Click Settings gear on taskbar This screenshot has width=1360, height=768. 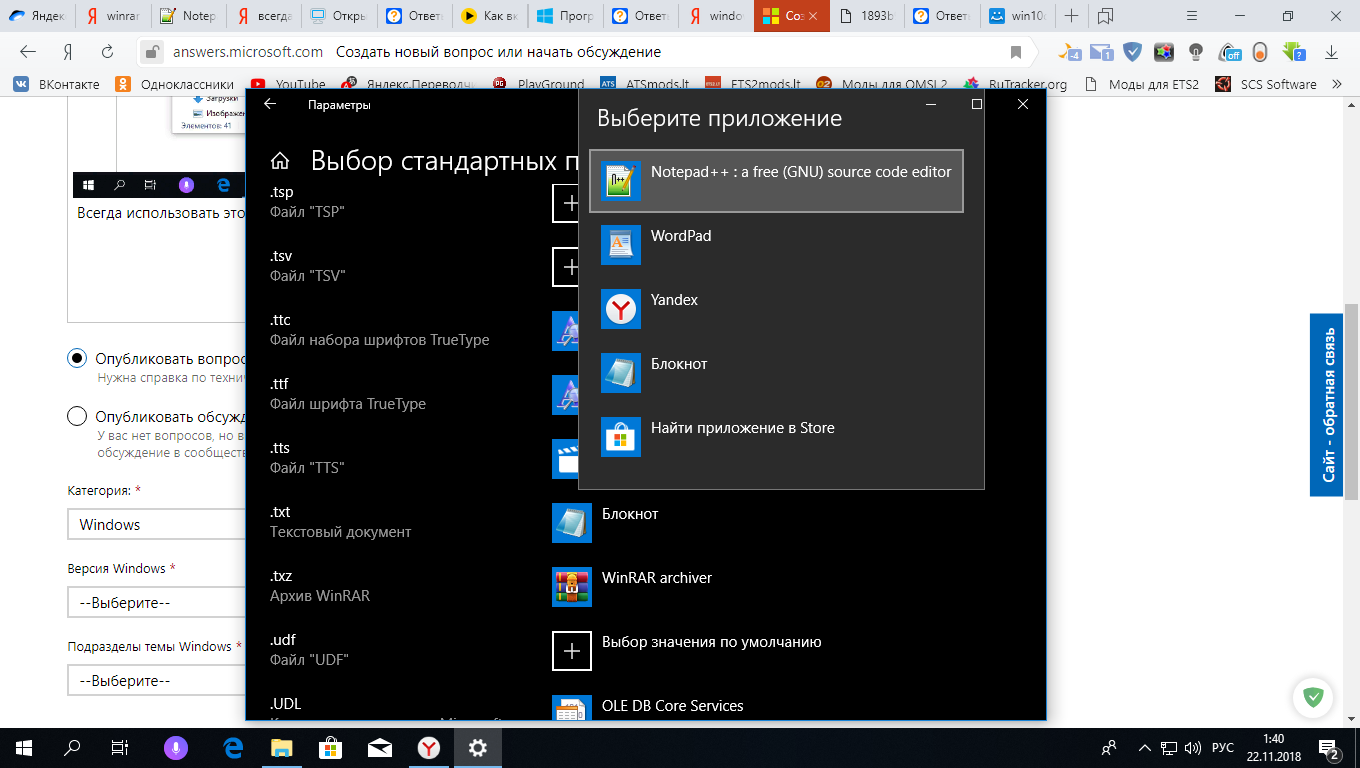pos(478,748)
